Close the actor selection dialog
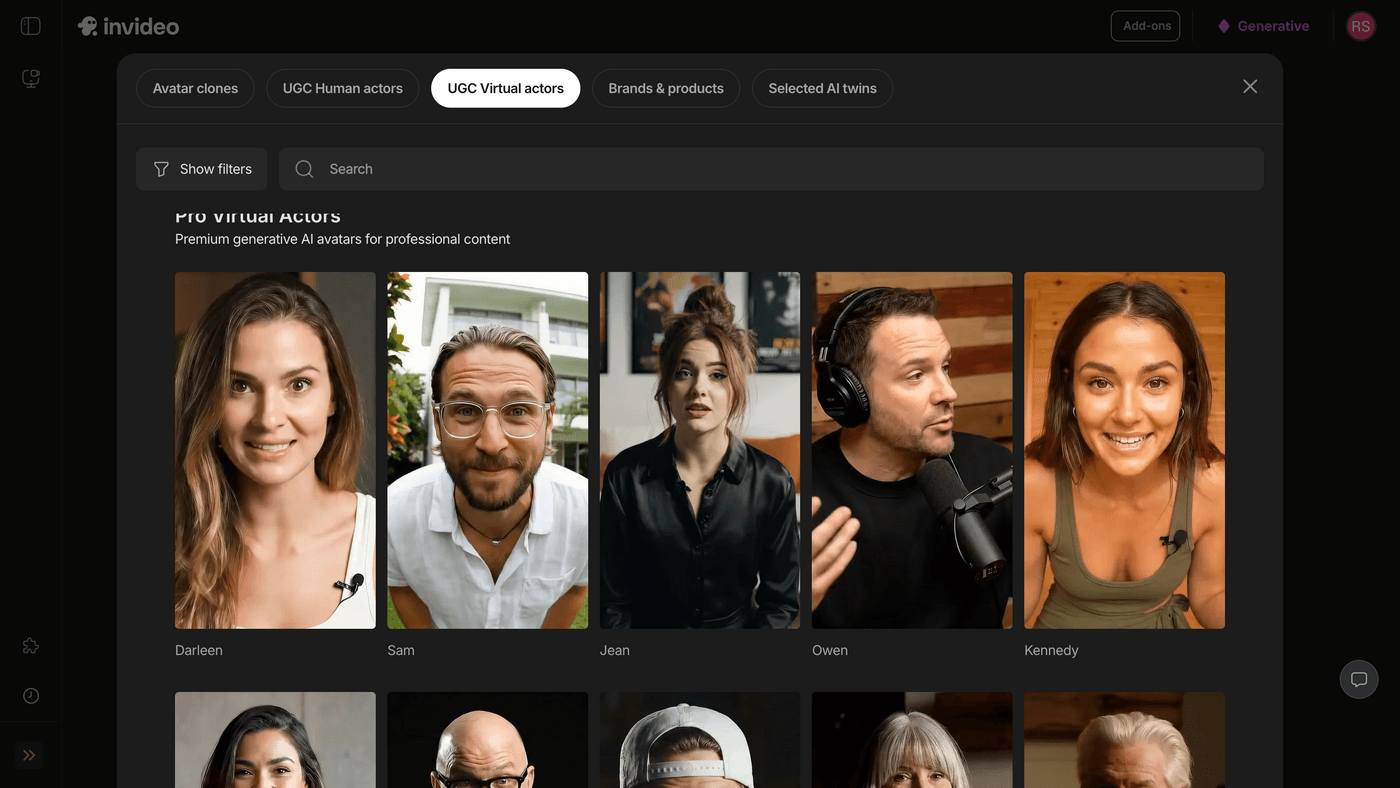Screen dimensions: 1400x788 coord(1250,87)
